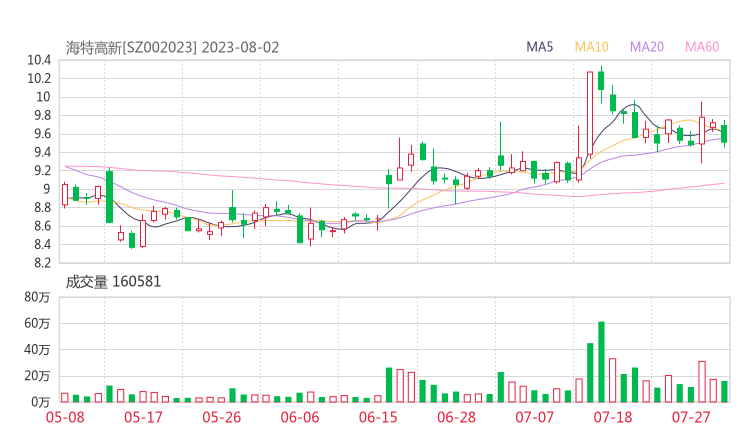
Task: Click the chart title 海特高新[SZ002023] 2023-08-02
Action: point(172,48)
